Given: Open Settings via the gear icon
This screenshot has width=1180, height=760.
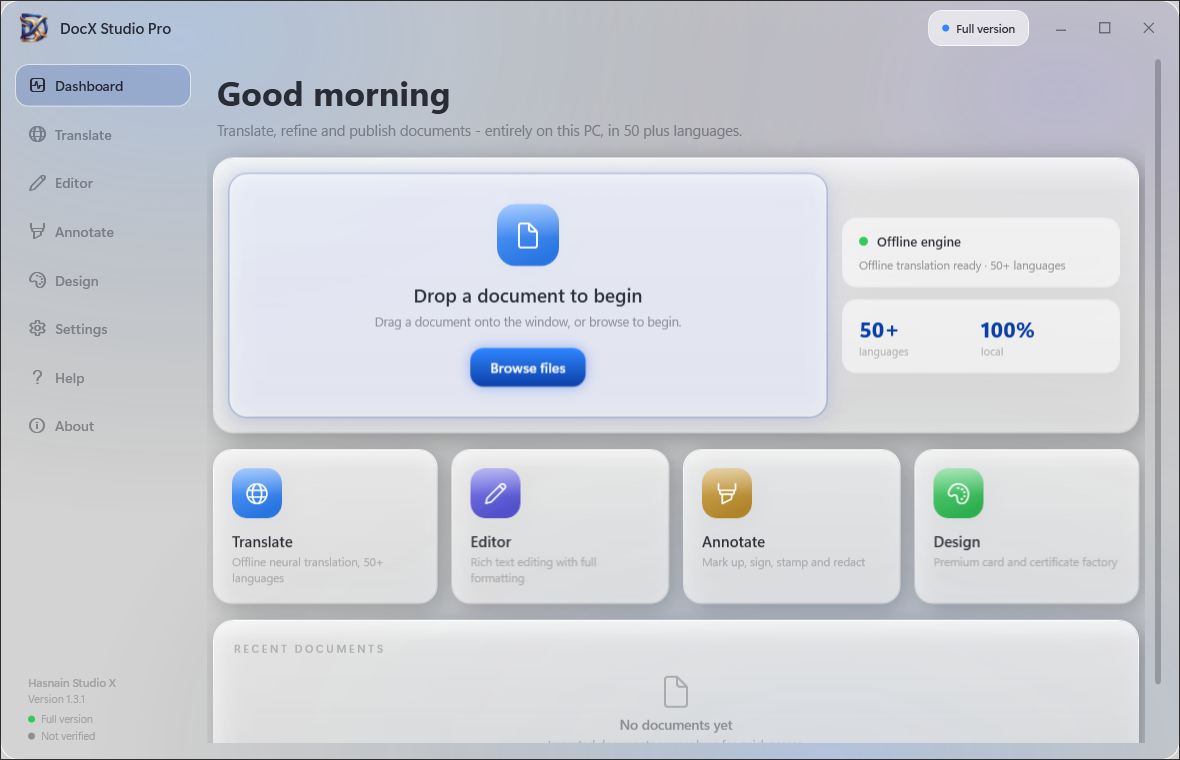Looking at the screenshot, I should tap(37, 329).
